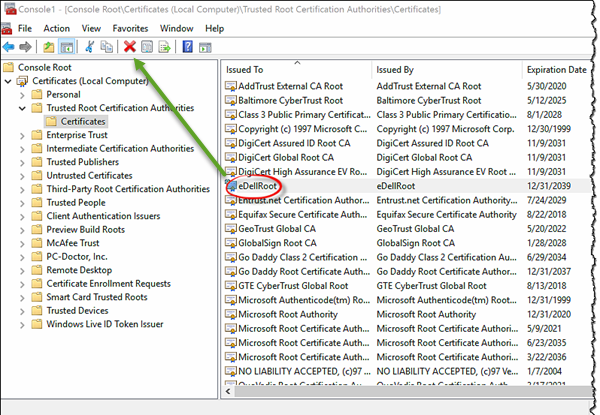Click the Baltimore CyberTrust Root certificate icon
The height and width of the screenshot is (415, 600).
click(231, 101)
